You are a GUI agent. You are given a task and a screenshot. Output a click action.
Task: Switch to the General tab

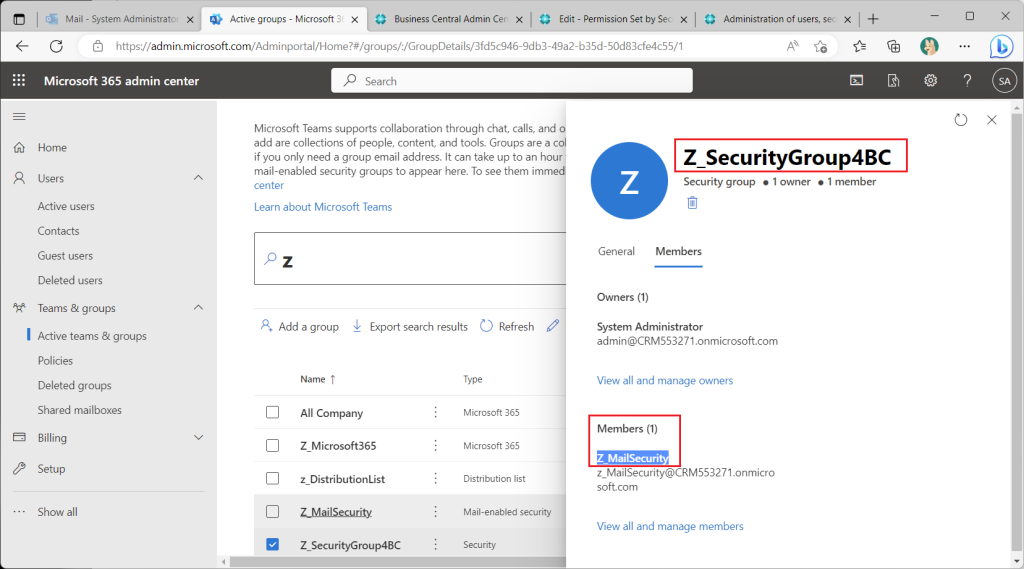pyautogui.click(x=616, y=252)
